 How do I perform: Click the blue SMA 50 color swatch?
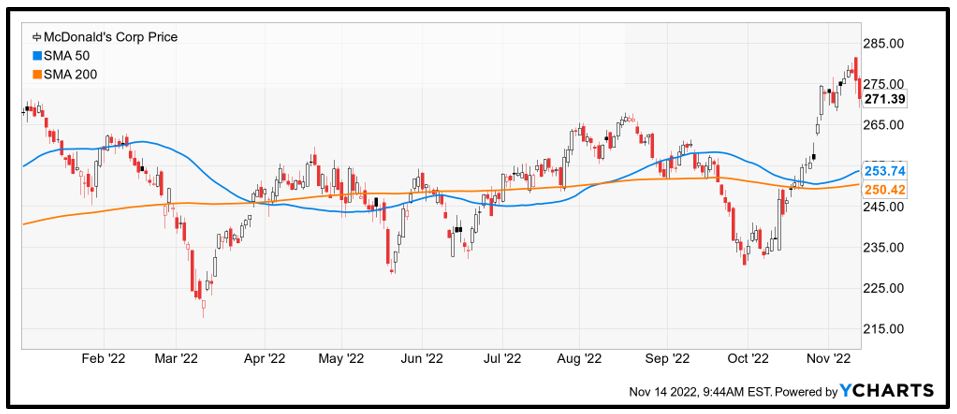click(x=36, y=56)
